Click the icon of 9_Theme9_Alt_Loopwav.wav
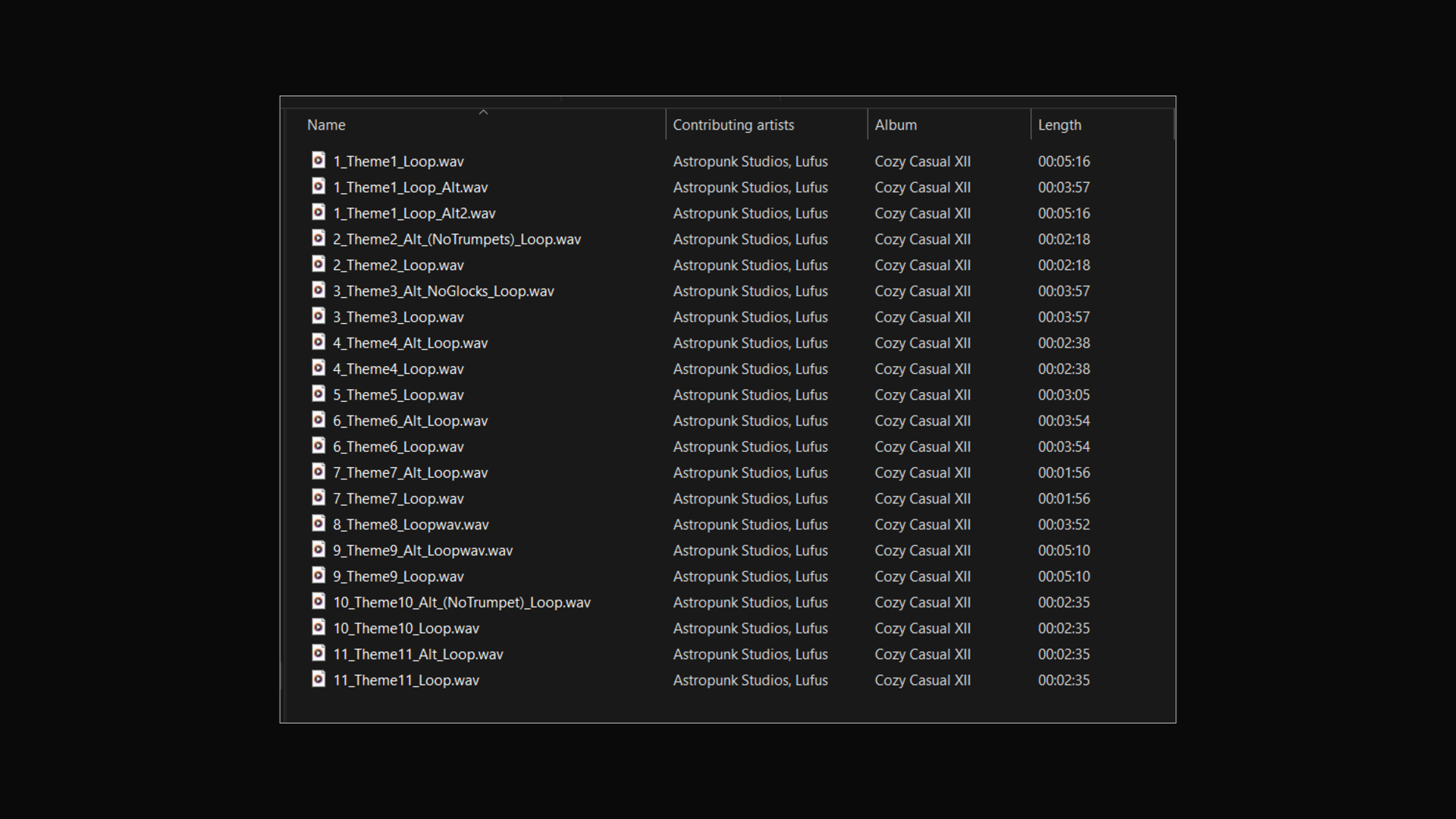This screenshot has height=819, width=1456. tap(318, 549)
